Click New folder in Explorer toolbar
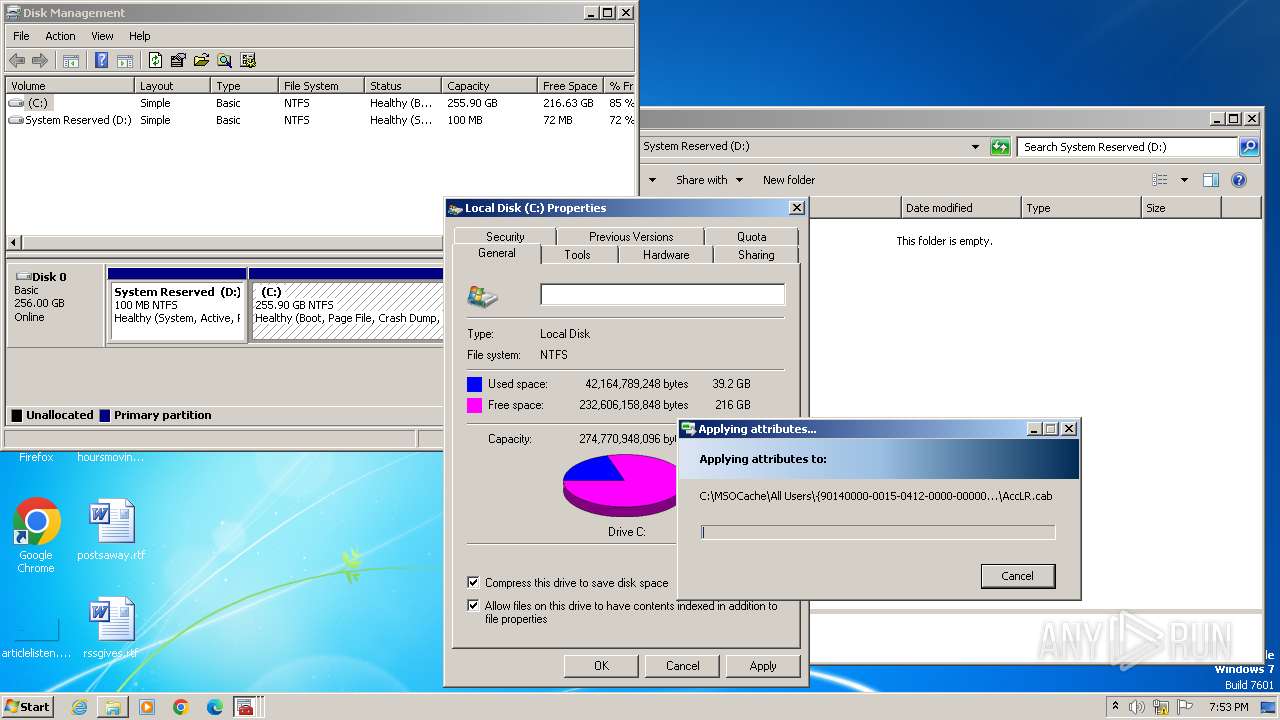 click(789, 180)
